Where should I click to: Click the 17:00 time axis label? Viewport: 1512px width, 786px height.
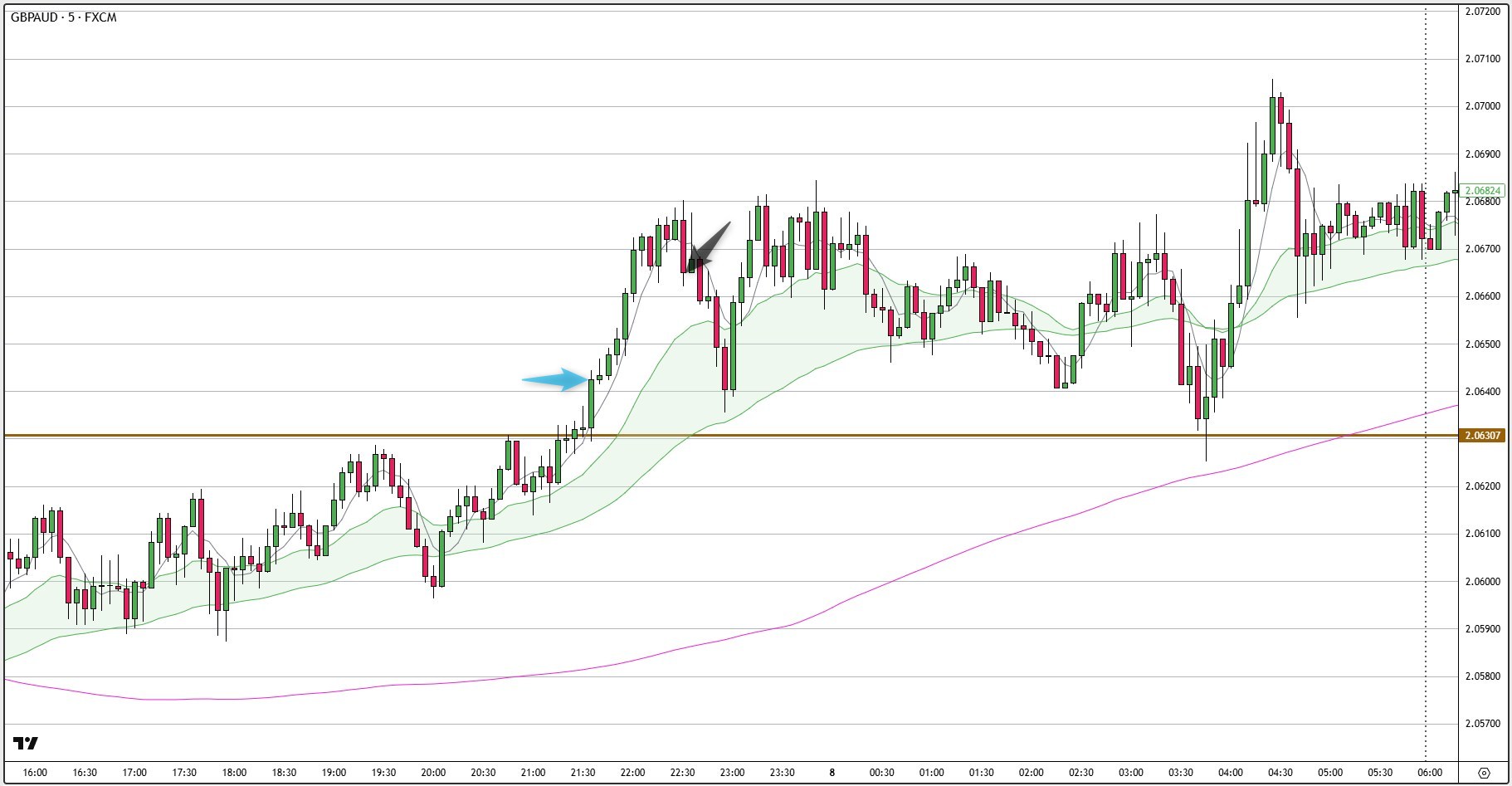134,773
